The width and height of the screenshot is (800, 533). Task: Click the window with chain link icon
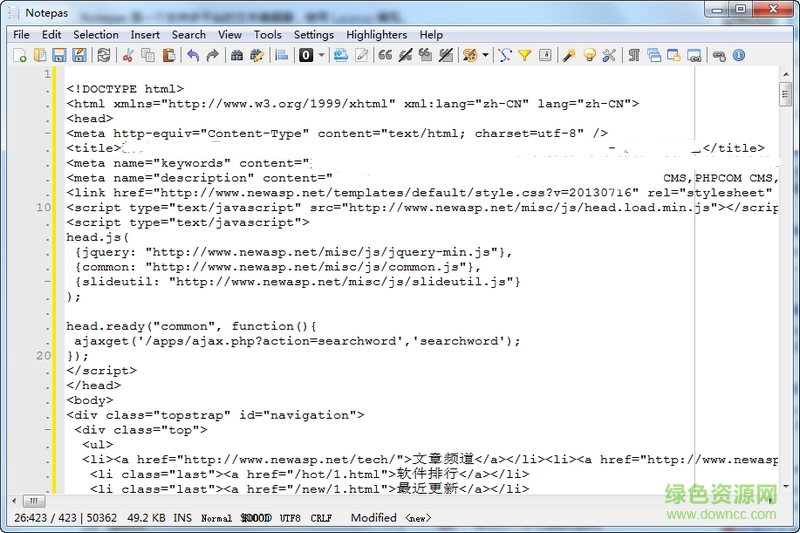tap(694, 55)
